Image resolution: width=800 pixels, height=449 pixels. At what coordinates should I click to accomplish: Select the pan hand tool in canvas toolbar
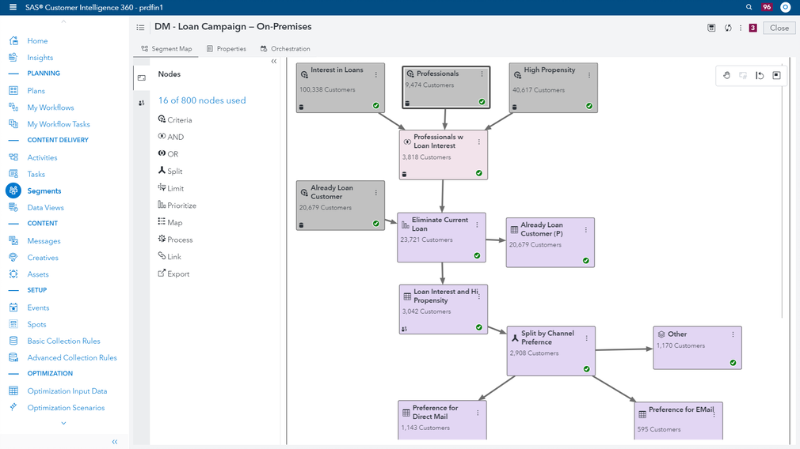(x=727, y=75)
